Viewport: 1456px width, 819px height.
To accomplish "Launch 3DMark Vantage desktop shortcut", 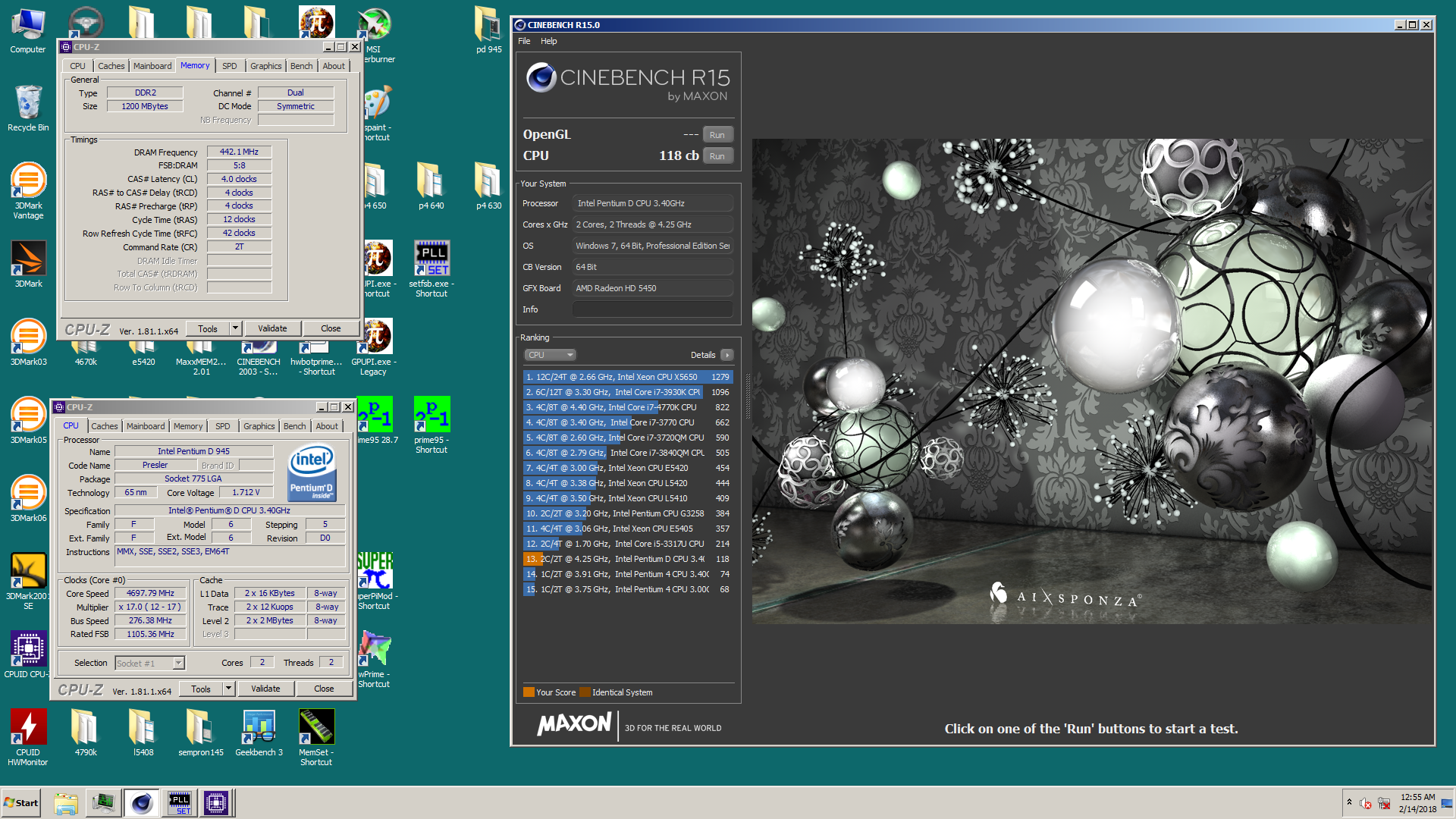I will (x=28, y=191).
